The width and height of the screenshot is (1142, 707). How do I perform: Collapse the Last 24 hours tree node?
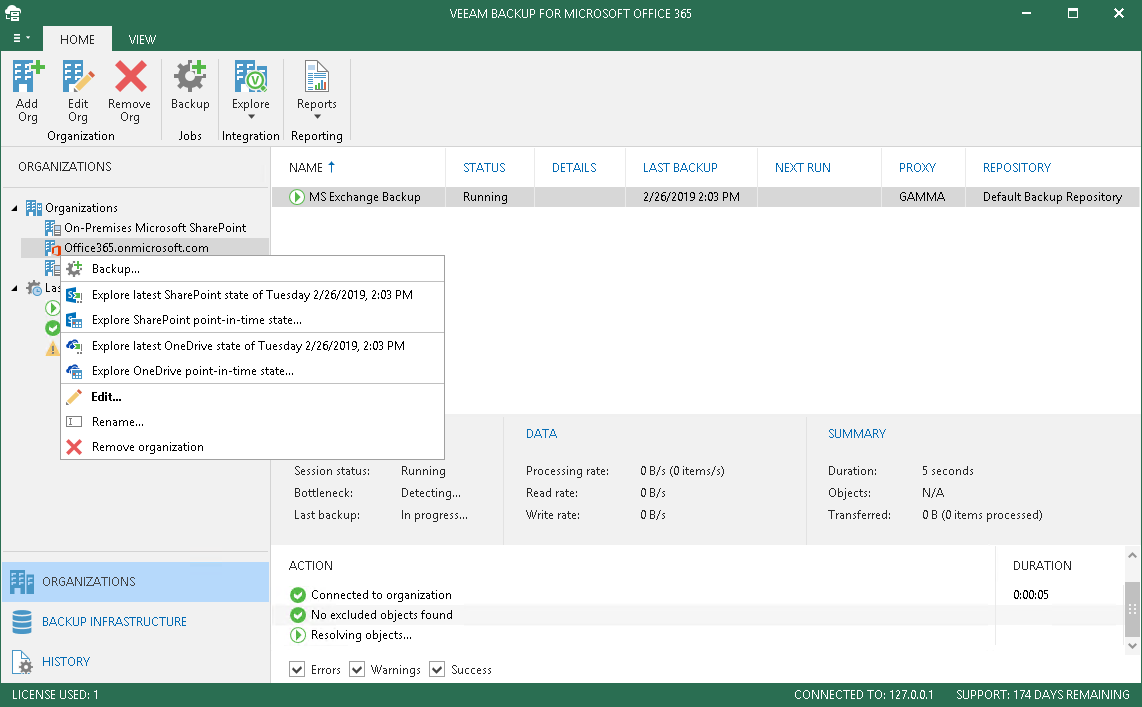coord(15,288)
